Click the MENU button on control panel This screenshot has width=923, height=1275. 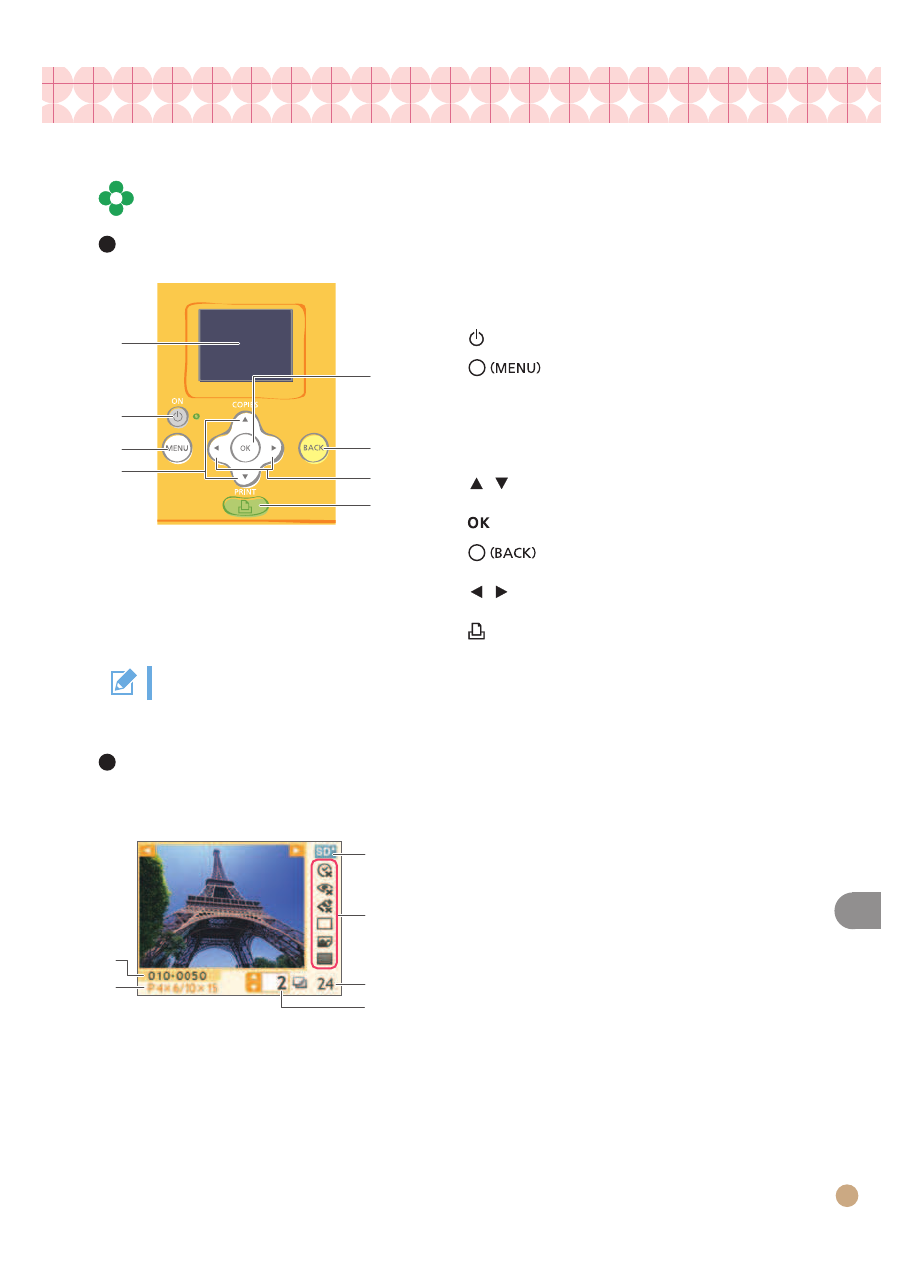coord(177,449)
